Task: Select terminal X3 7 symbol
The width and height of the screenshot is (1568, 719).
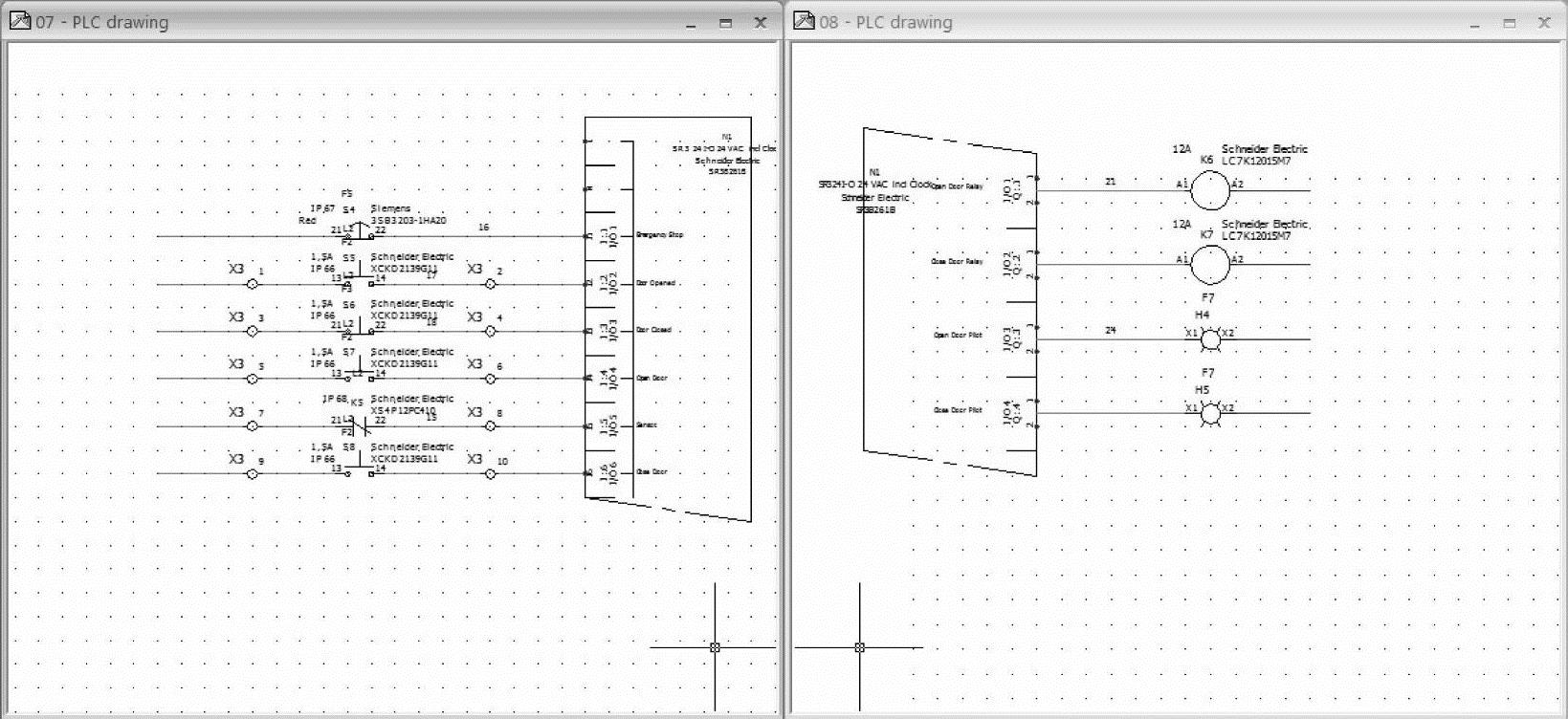Action: click(253, 426)
